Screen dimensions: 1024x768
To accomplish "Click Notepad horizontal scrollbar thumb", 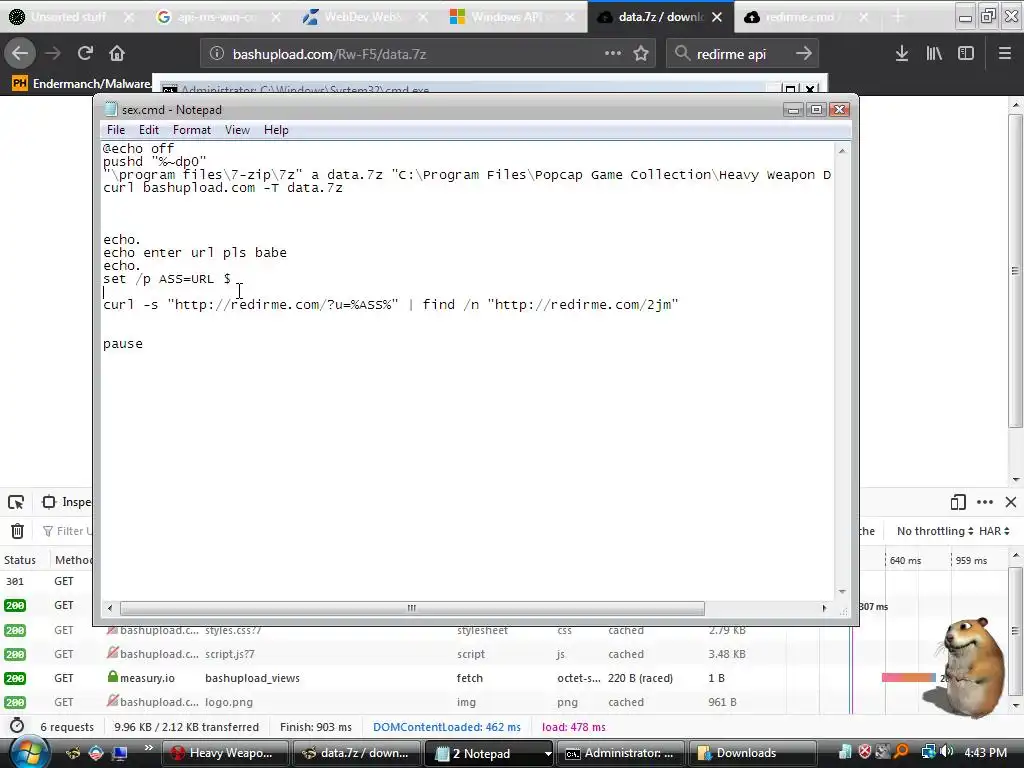I will (412, 608).
